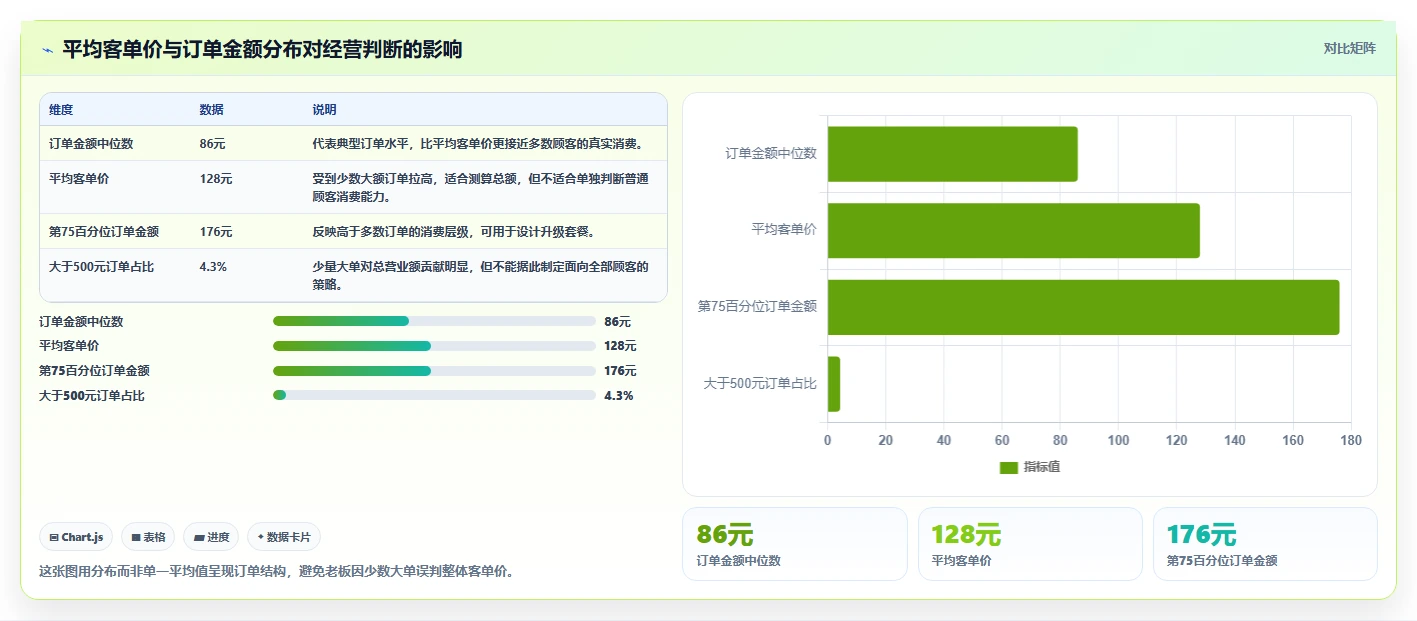This screenshot has width=1417, height=621.
Task: Open the 86元 订单金额中位数 data card
Action: [794, 544]
